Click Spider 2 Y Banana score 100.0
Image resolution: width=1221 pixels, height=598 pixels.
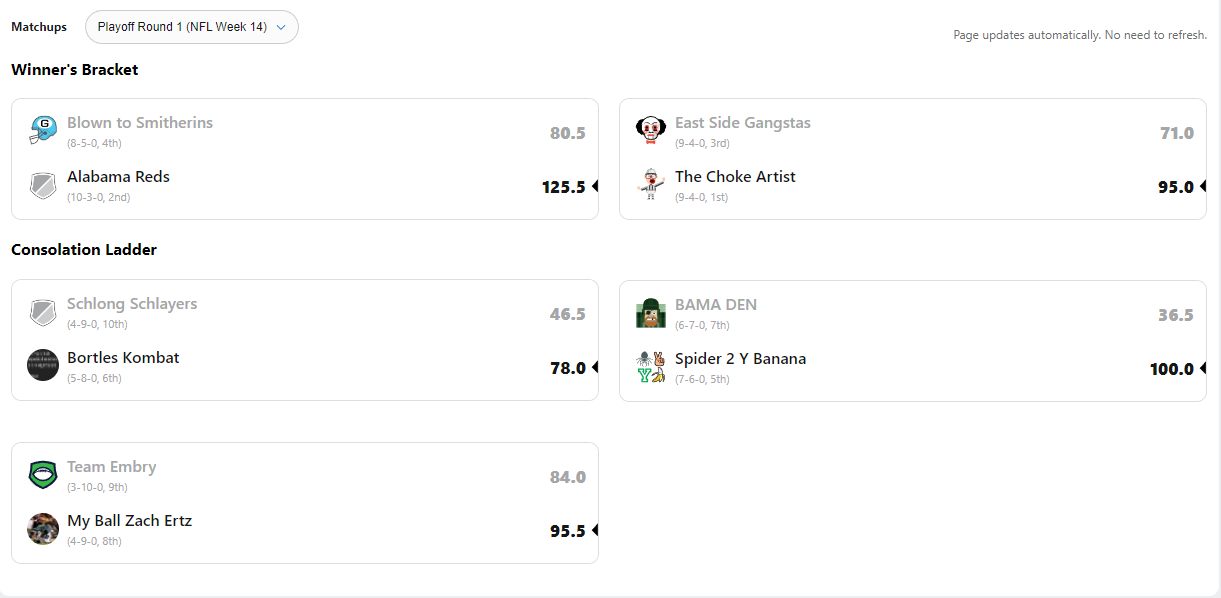(1171, 369)
